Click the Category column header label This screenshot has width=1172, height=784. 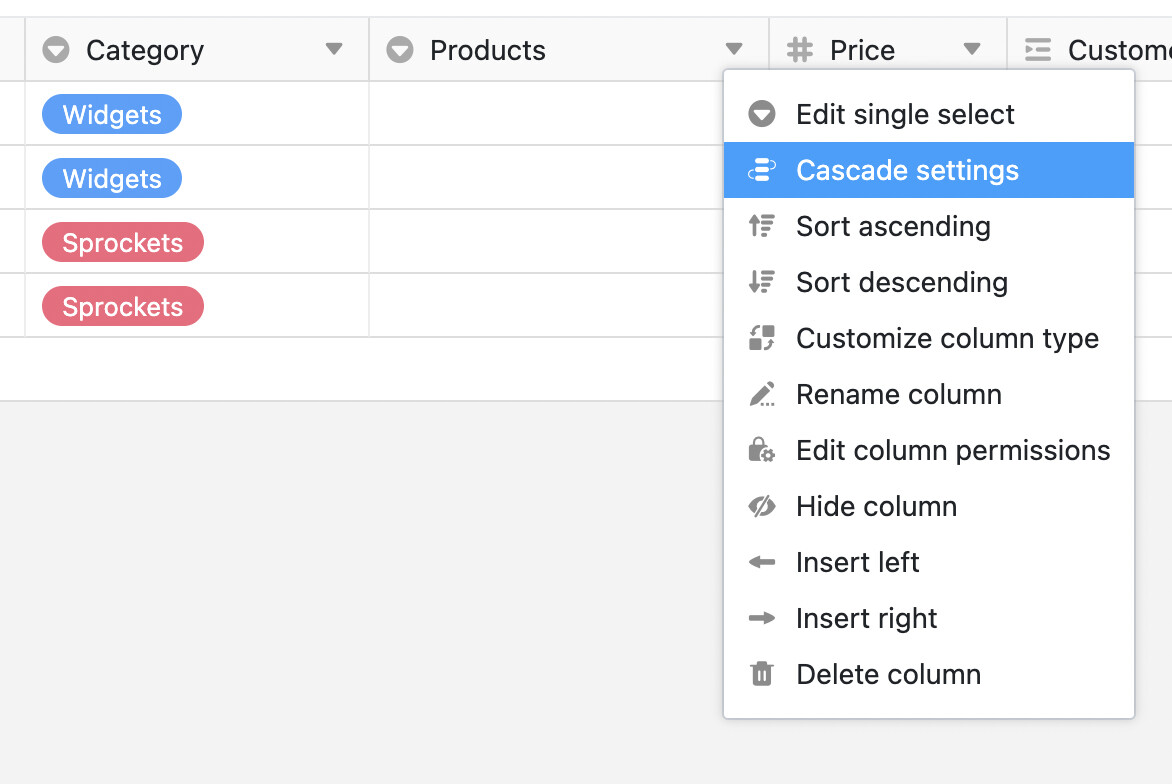[145, 50]
